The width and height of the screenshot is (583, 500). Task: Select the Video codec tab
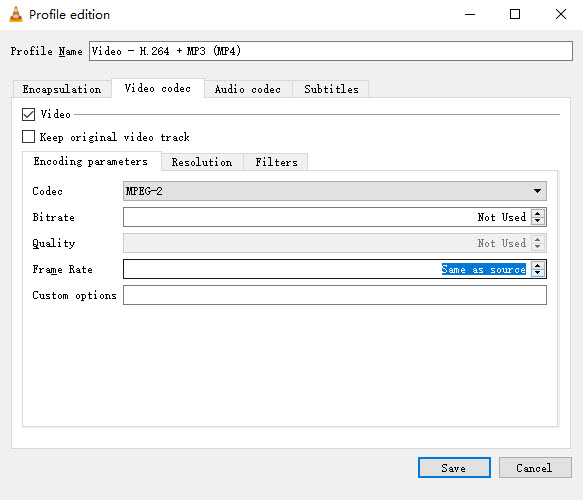tap(158, 88)
